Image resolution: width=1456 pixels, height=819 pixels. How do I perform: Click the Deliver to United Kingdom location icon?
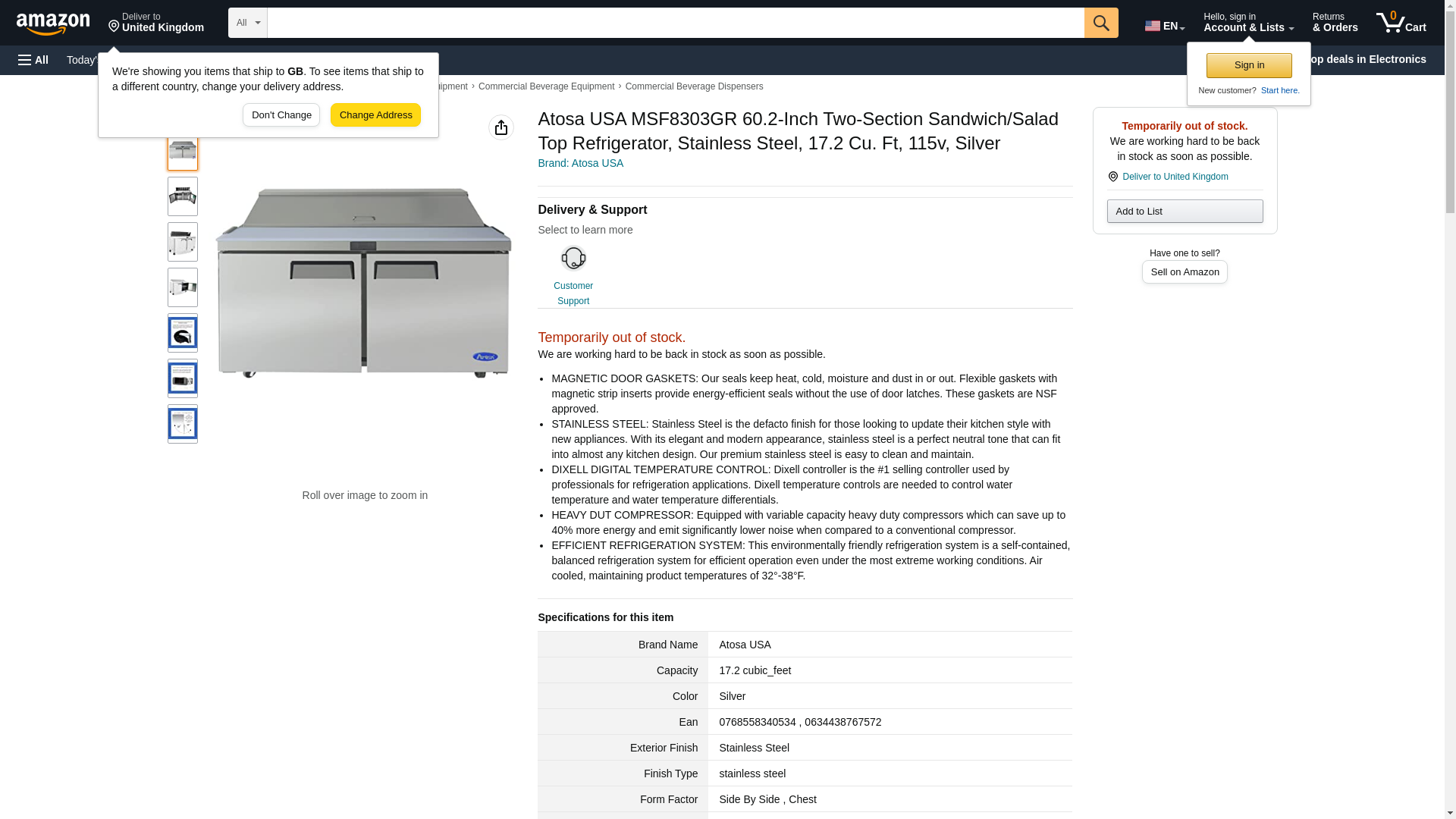1113,177
